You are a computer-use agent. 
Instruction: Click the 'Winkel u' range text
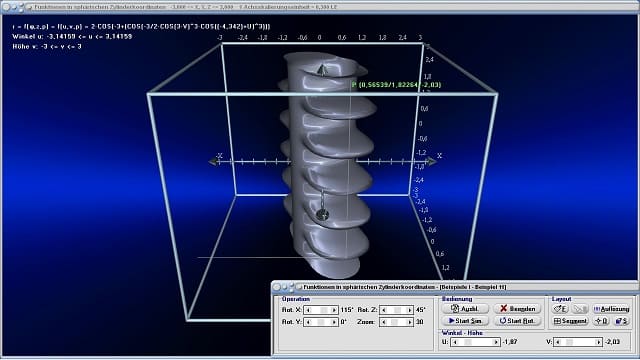click(72, 36)
